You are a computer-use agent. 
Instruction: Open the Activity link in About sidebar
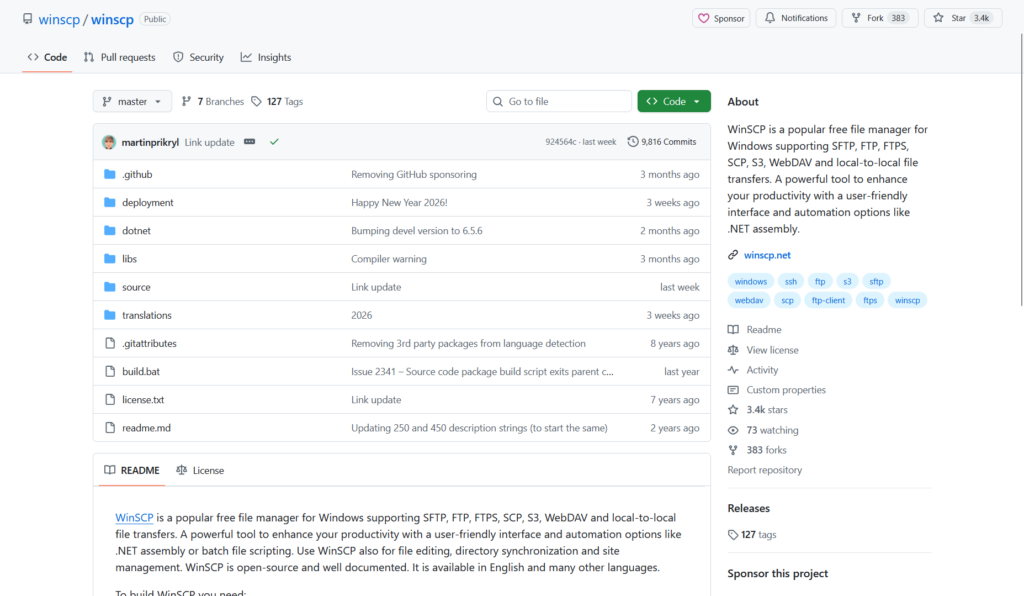pos(762,370)
